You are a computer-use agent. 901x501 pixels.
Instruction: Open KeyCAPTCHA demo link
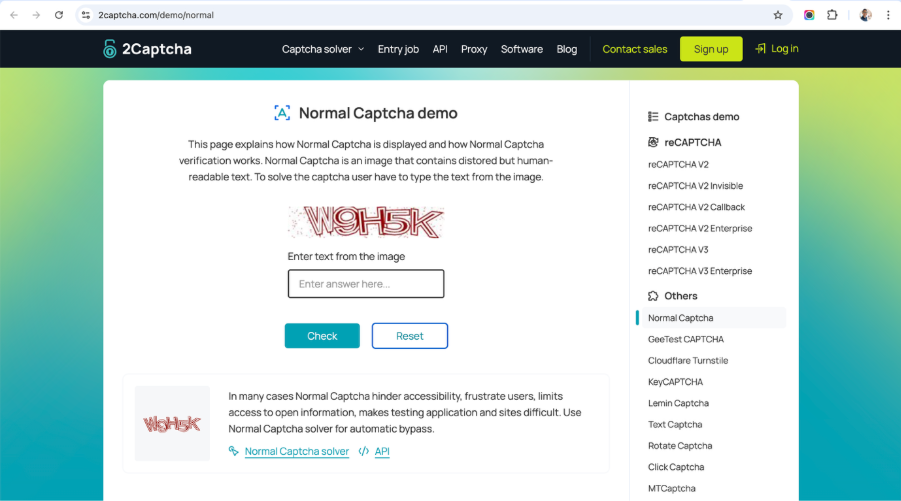pos(675,381)
